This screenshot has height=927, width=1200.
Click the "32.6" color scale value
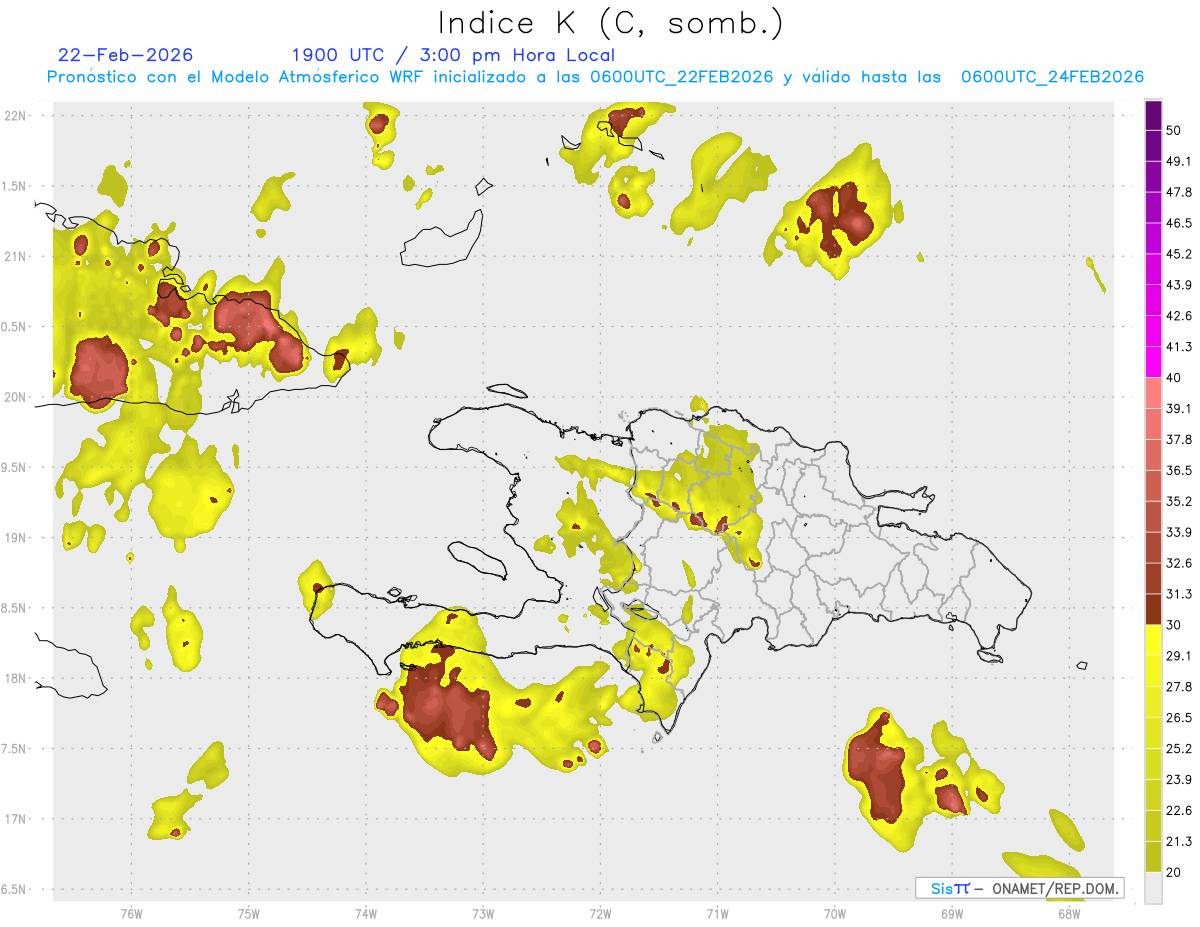1179,564
